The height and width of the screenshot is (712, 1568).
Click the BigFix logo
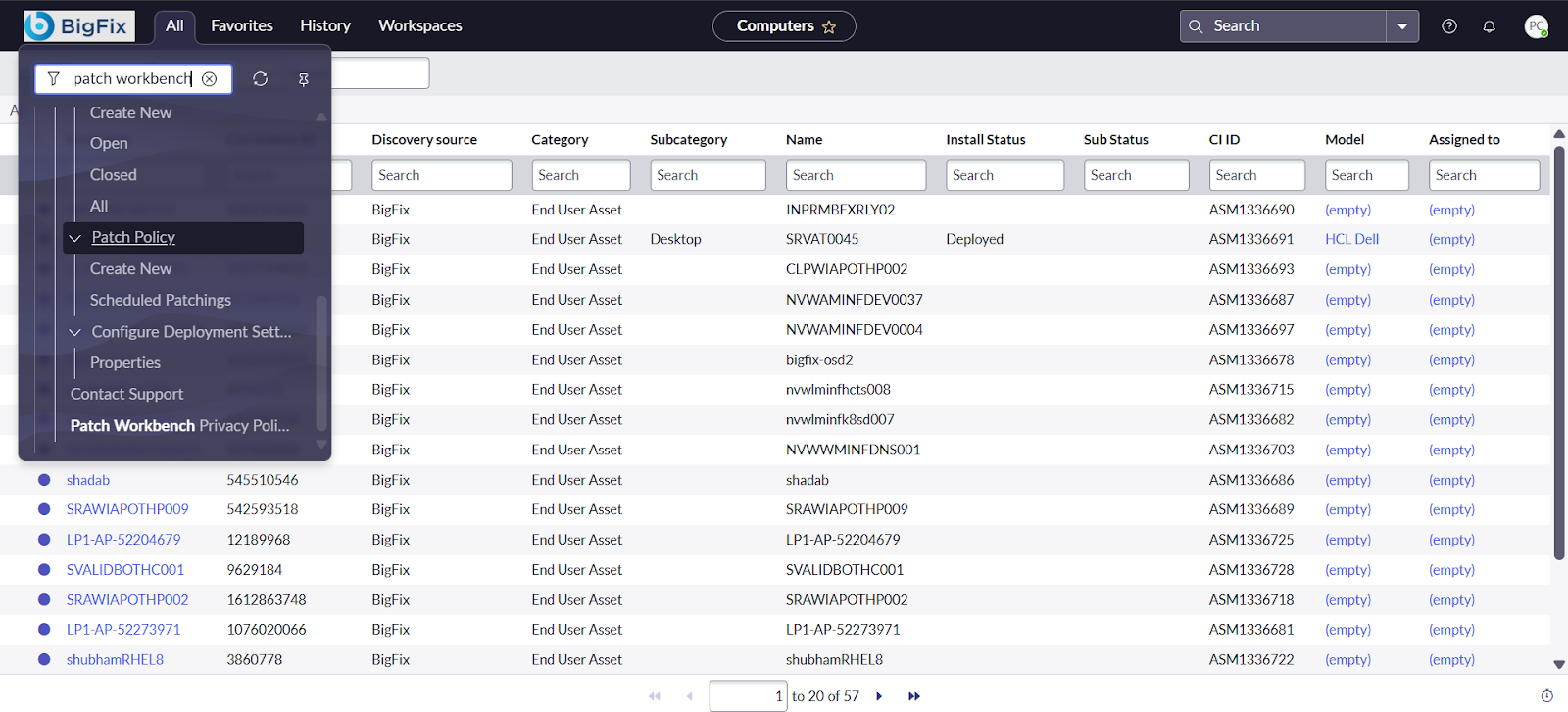pyautogui.click(x=79, y=25)
